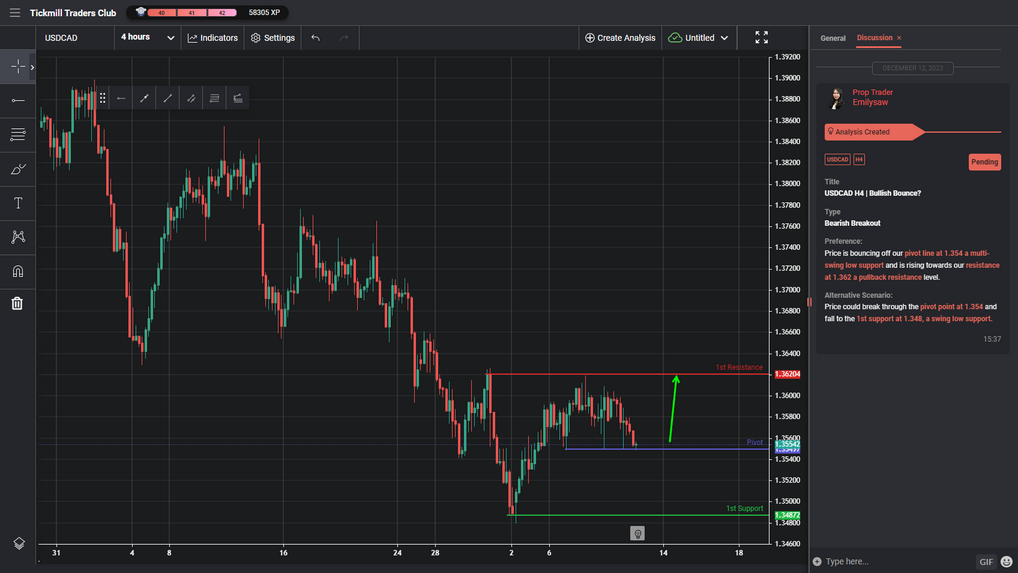Select the horizontal line drawing tool

point(18,101)
